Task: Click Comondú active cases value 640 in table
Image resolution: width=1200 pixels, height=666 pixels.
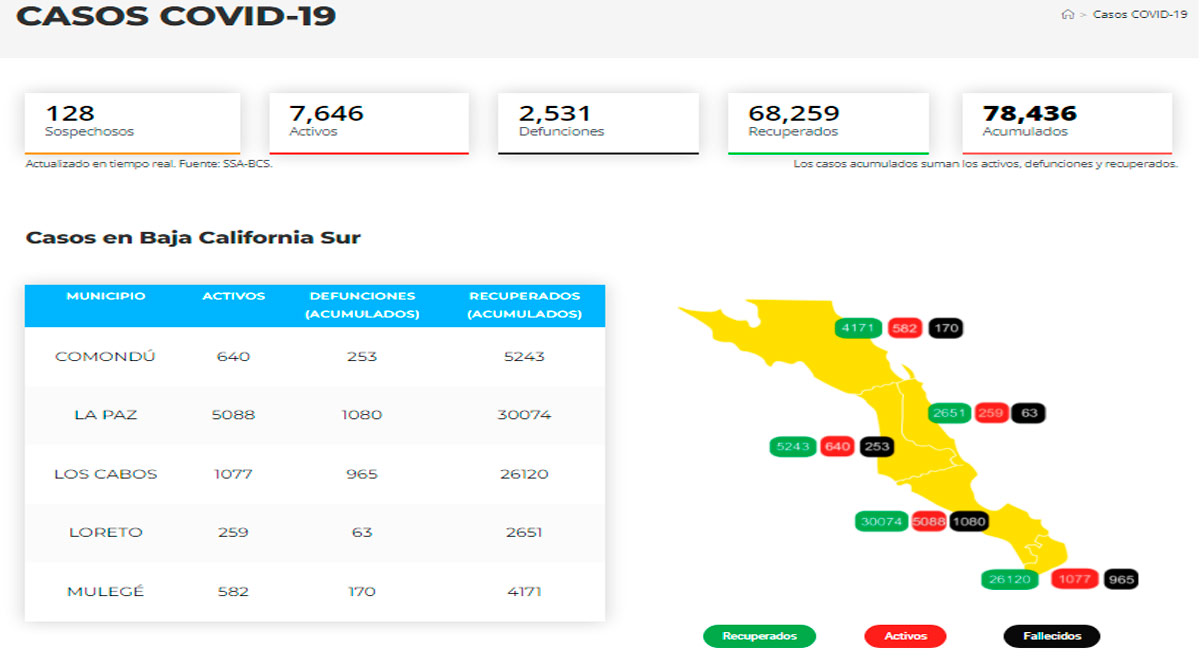Action: click(234, 356)
